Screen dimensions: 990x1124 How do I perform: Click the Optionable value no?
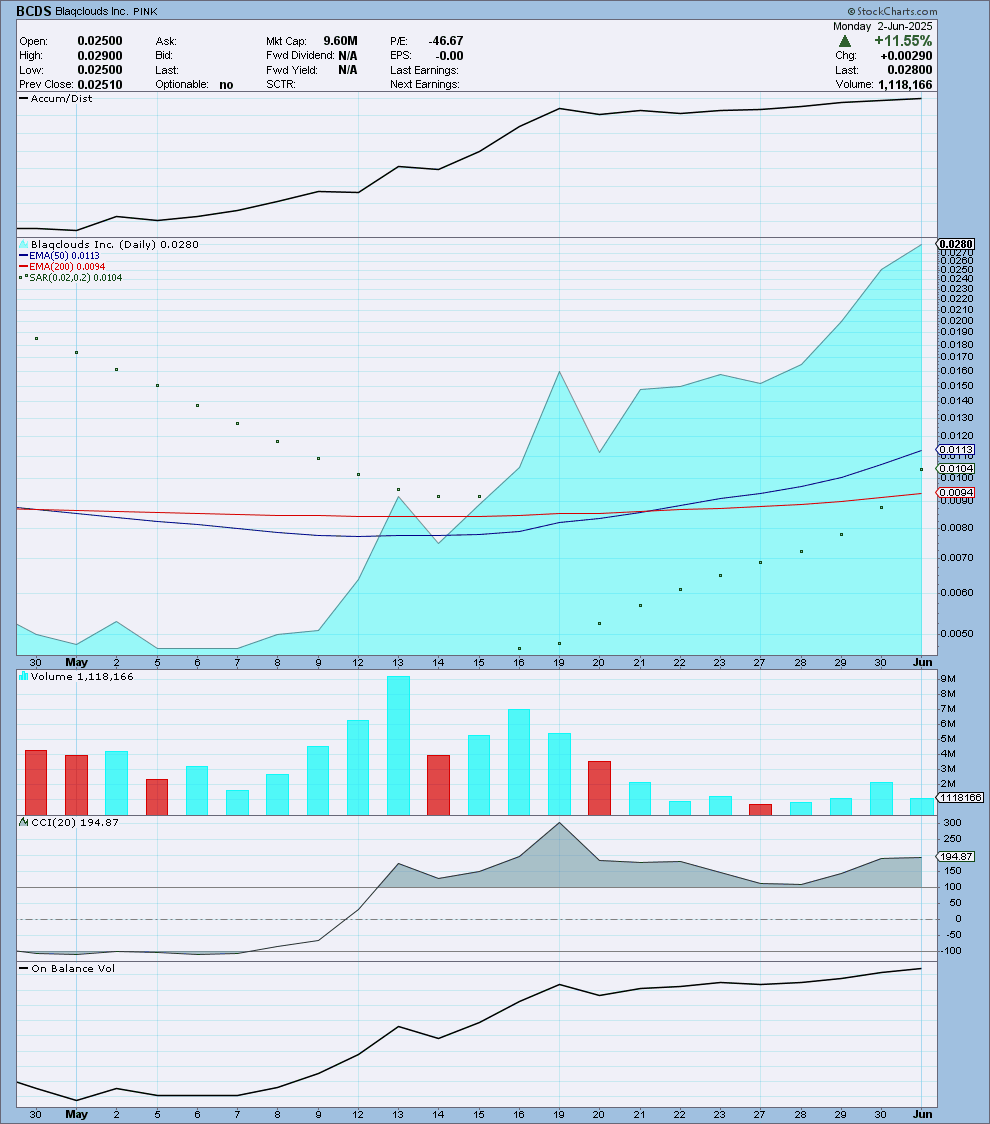227,85
